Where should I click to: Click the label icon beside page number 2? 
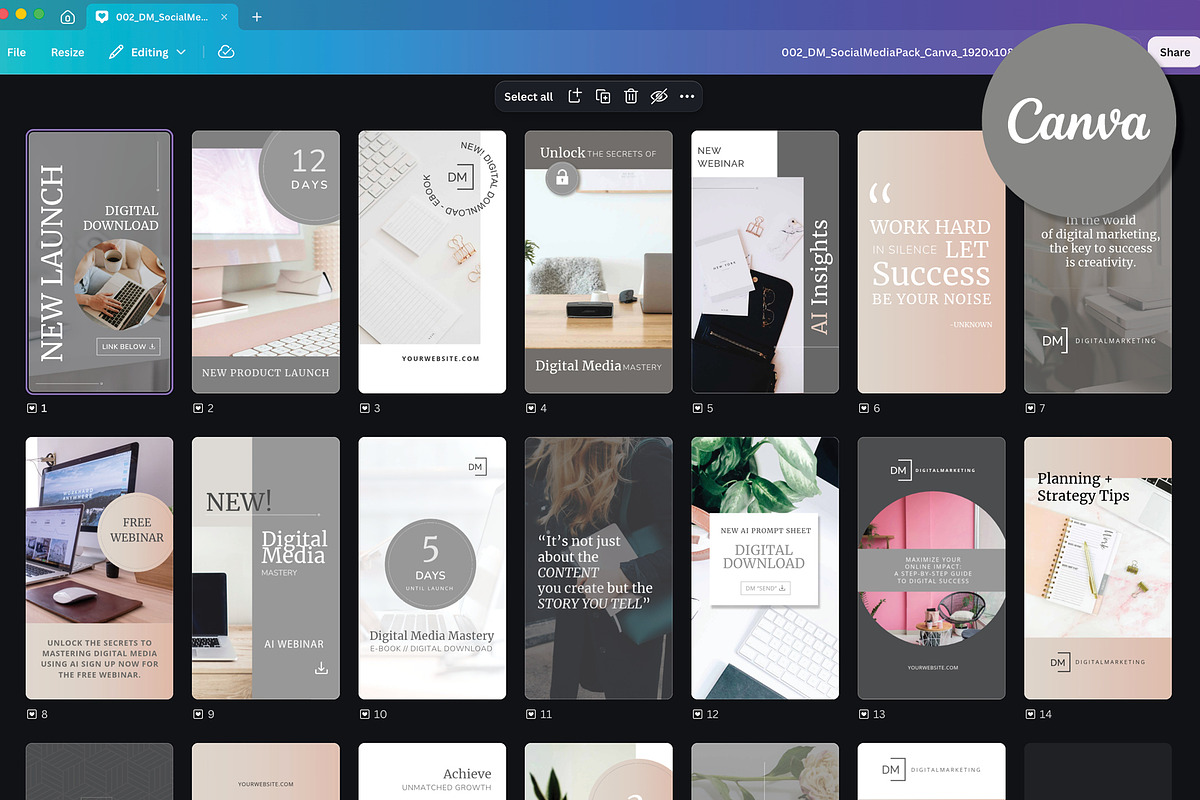[x=198, y=408]
